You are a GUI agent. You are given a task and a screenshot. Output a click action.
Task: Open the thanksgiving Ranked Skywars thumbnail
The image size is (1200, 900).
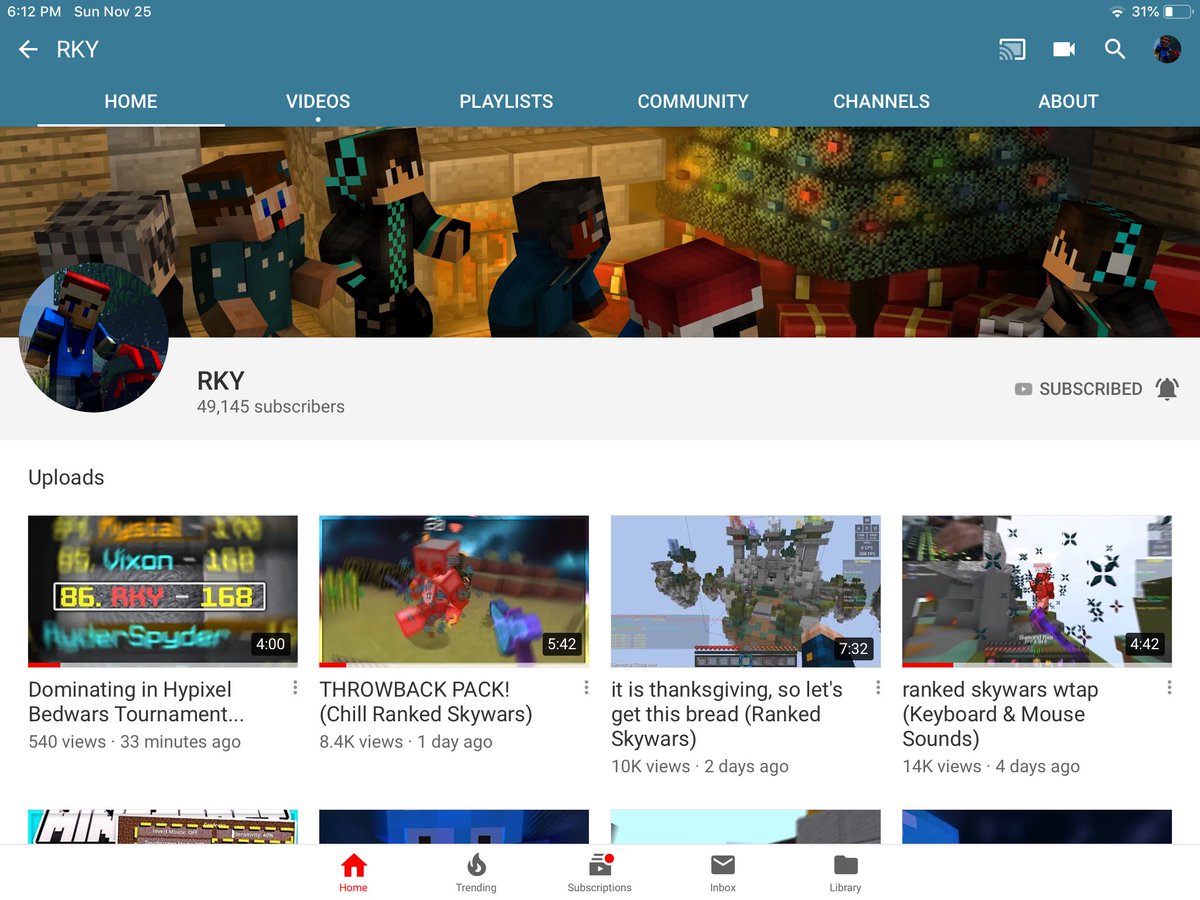[746, 591]
